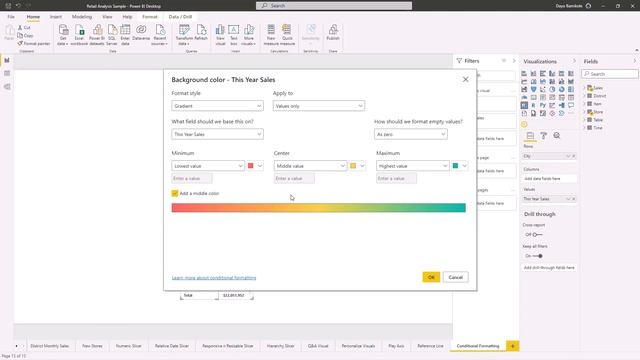Click the Transform data icon
Image resolution: width=640 pixels, height=360 pixels.
[184, 35]
